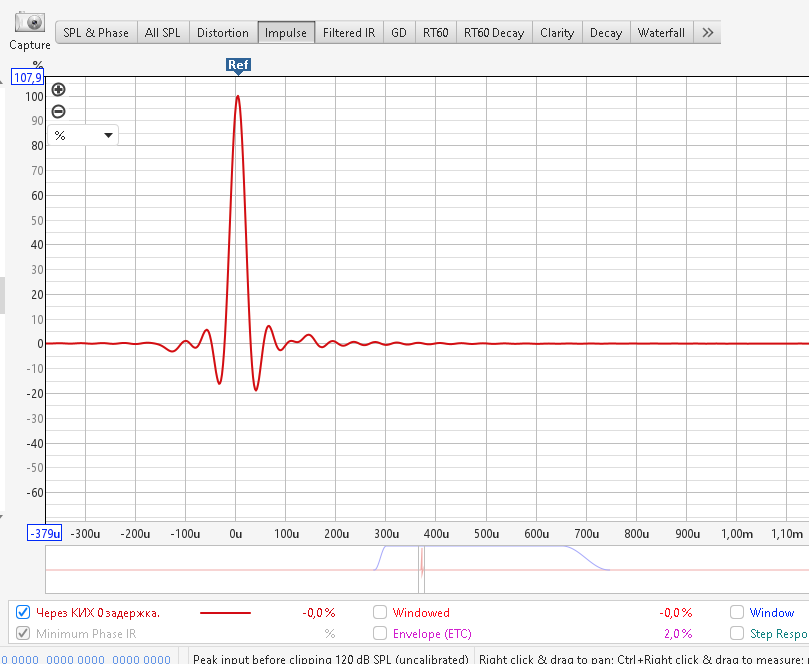This screenshot has width=809, height=664.
Task: Go to the Distortion tab
Action: pyautogui.click(x=222, y=33)
